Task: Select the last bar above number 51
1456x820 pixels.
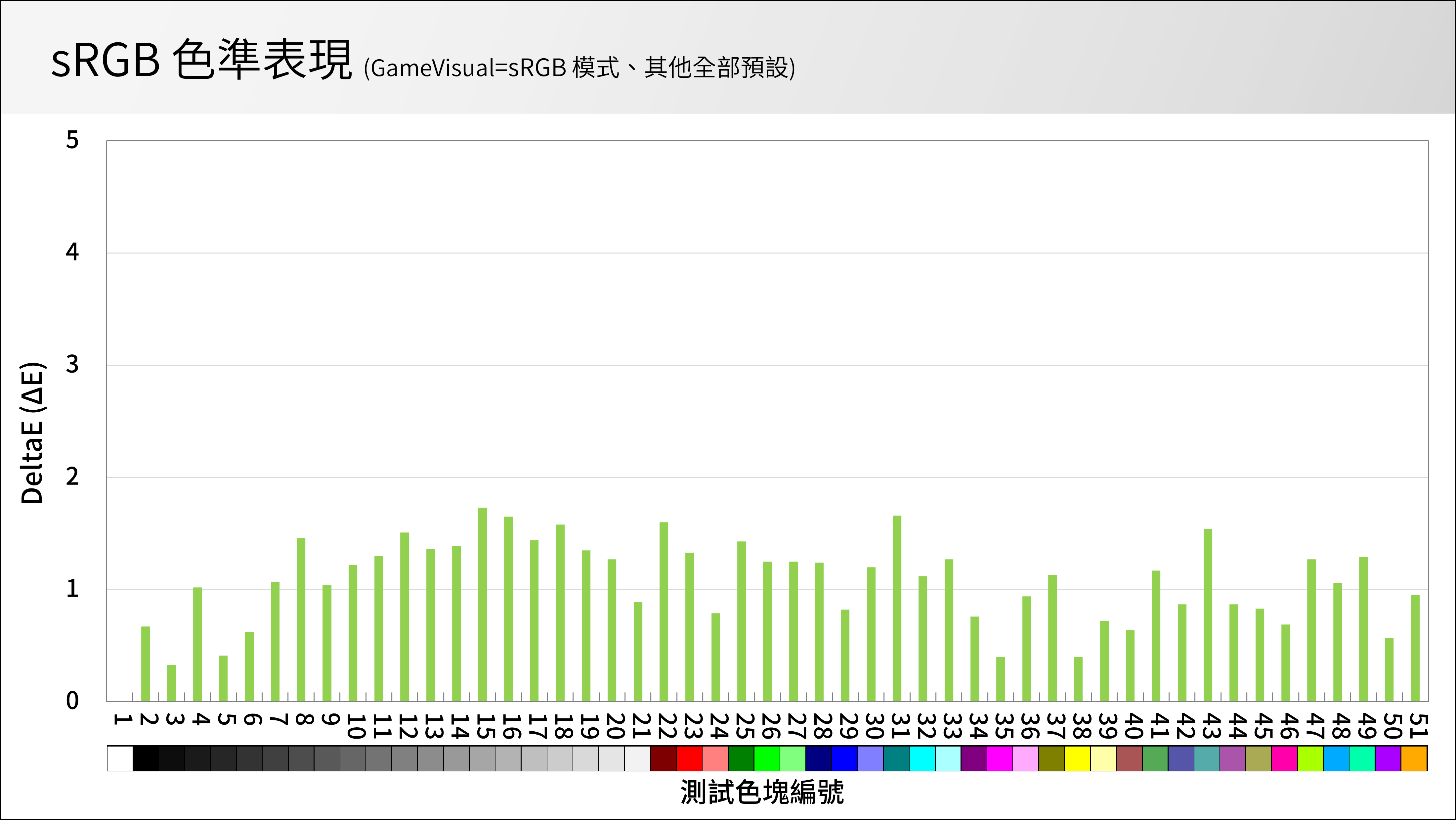Action: coord(1415,648)
